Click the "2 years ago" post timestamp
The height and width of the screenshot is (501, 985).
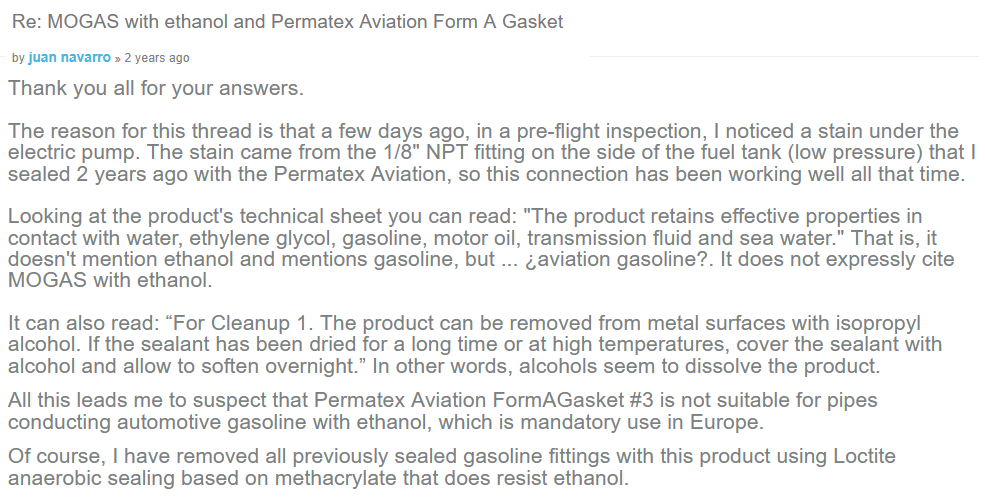pyautogui.click(x=157, y=58)
